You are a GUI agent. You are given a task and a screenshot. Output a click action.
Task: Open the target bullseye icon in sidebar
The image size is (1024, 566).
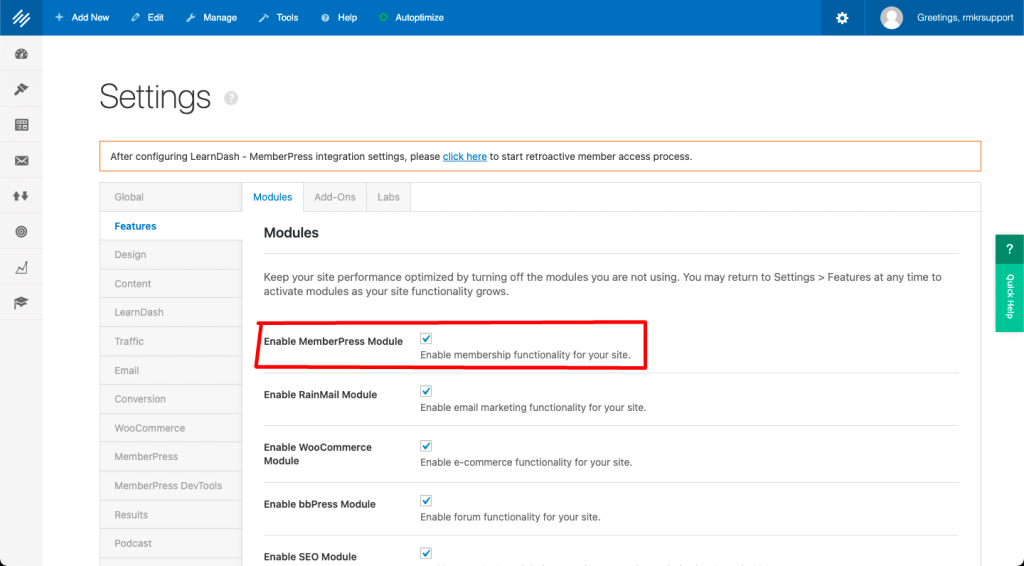tap(21, 232)
